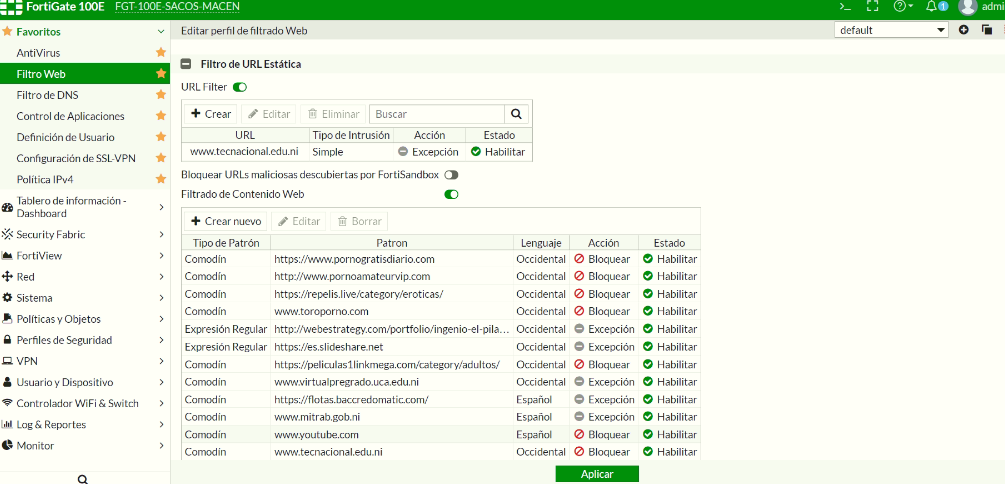Select Filtro de DNS in sidebar
Viewport: 1005px width, 484px height.
pyautogui.click(x=47, y=95)
